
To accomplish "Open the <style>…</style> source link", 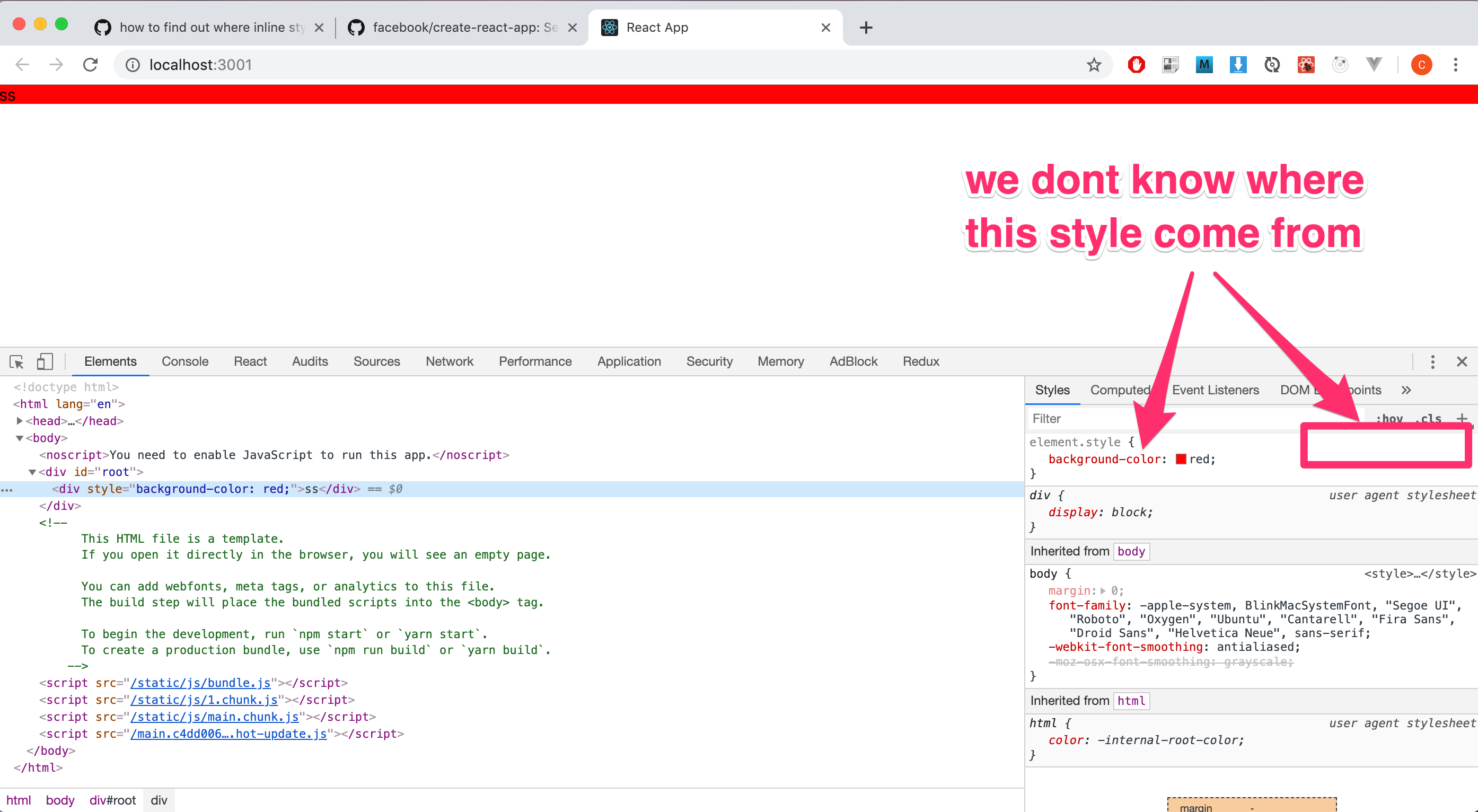I will (x=1420, y=573).
